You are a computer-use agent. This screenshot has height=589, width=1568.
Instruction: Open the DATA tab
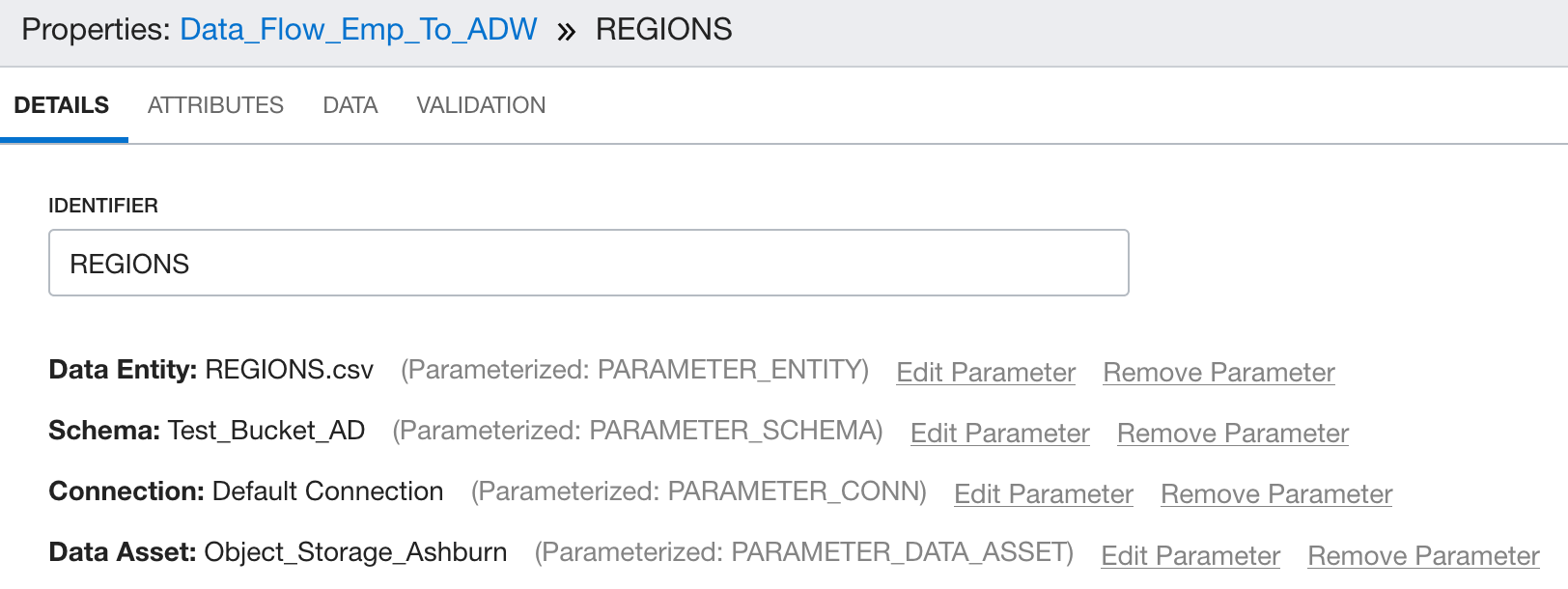coord(350,105)
